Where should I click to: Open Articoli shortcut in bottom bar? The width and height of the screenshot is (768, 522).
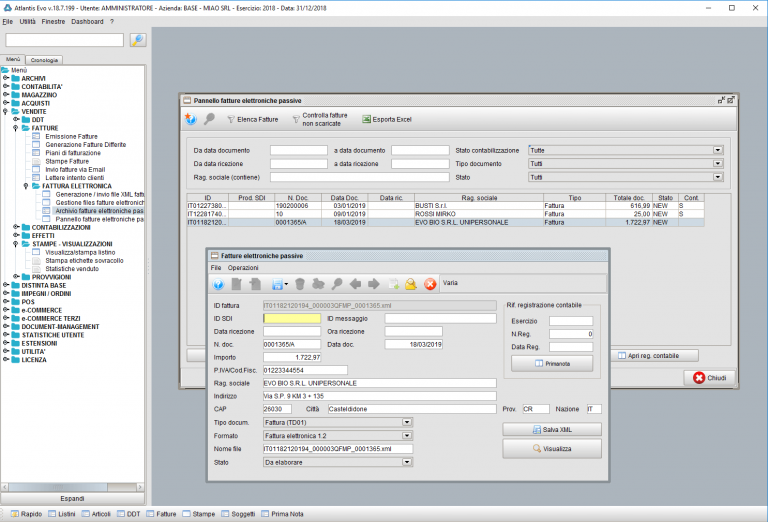96,514
